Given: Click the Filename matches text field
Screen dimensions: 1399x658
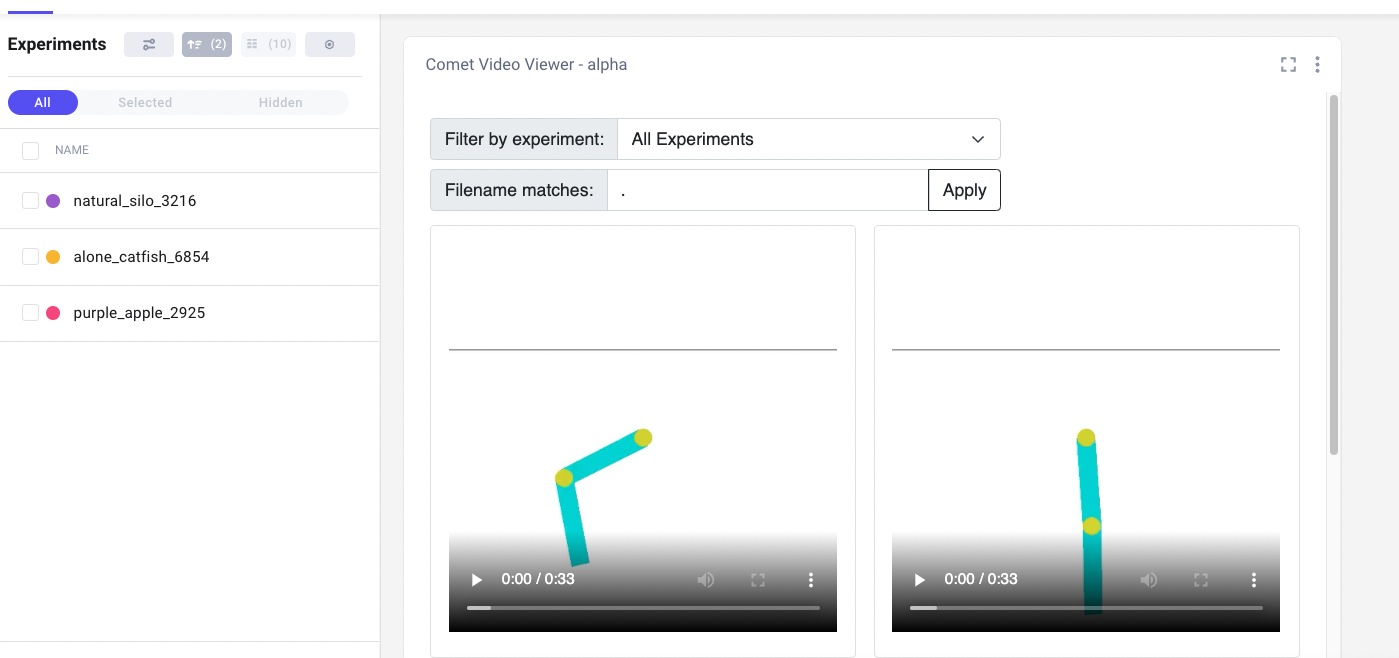Looking at the screenshot, I should pyautogui.click(x=767, y=190).
